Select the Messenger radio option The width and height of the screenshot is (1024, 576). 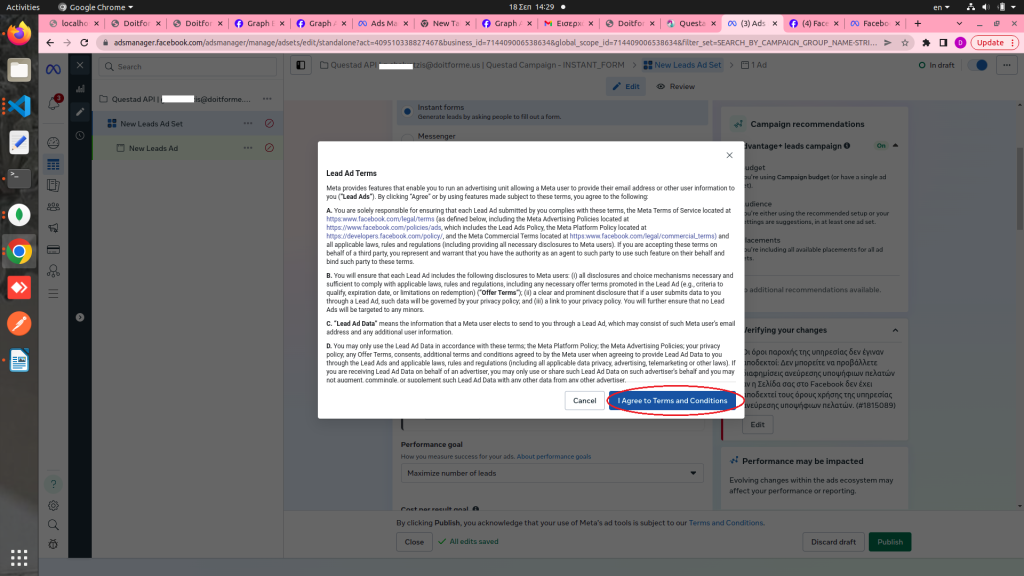coord(407,137)
